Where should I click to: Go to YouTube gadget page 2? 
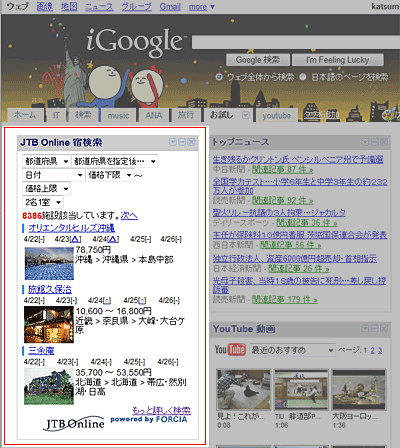point(373,350)
